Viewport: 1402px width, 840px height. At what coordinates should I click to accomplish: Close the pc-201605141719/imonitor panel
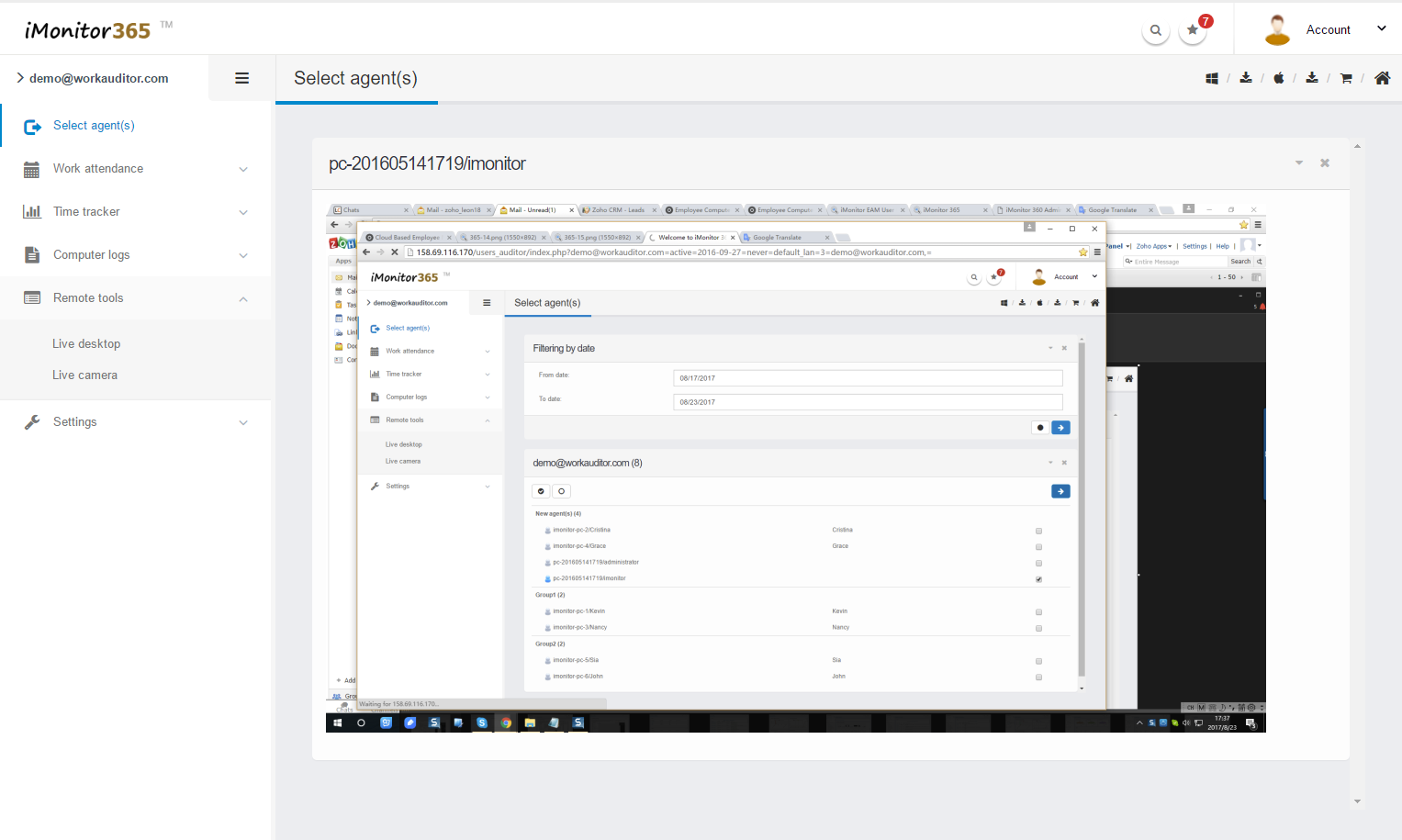click(x=1325, y=163)
